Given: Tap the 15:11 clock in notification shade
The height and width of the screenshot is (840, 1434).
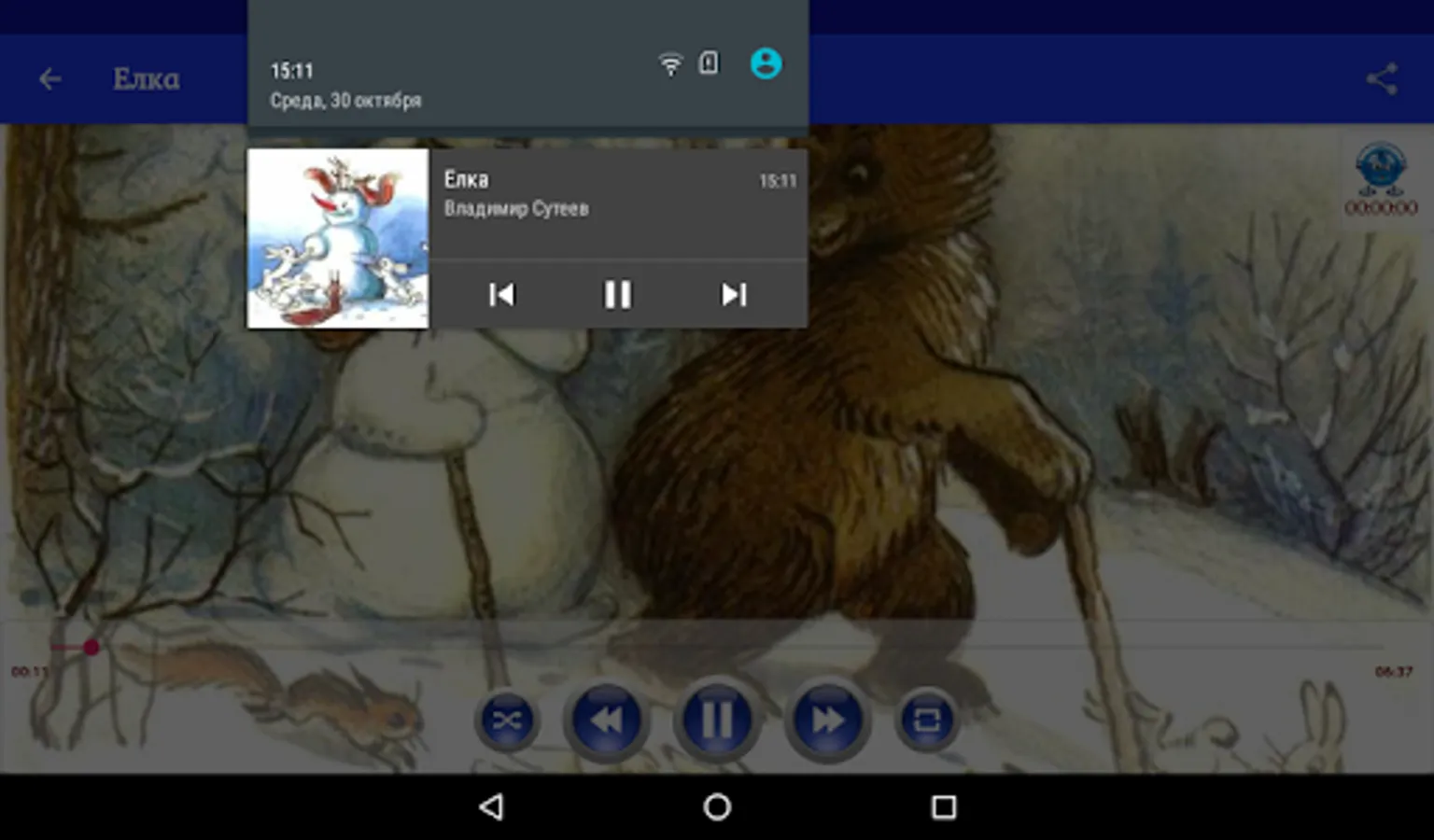Looking at the screenshot, I should (292, 71).
